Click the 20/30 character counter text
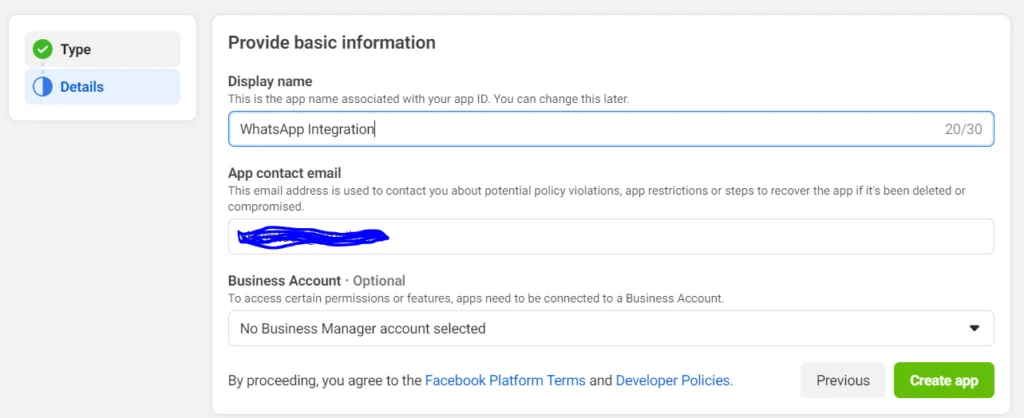The width and height of the screenshot is (1024, 418). (x=963, y=129)
